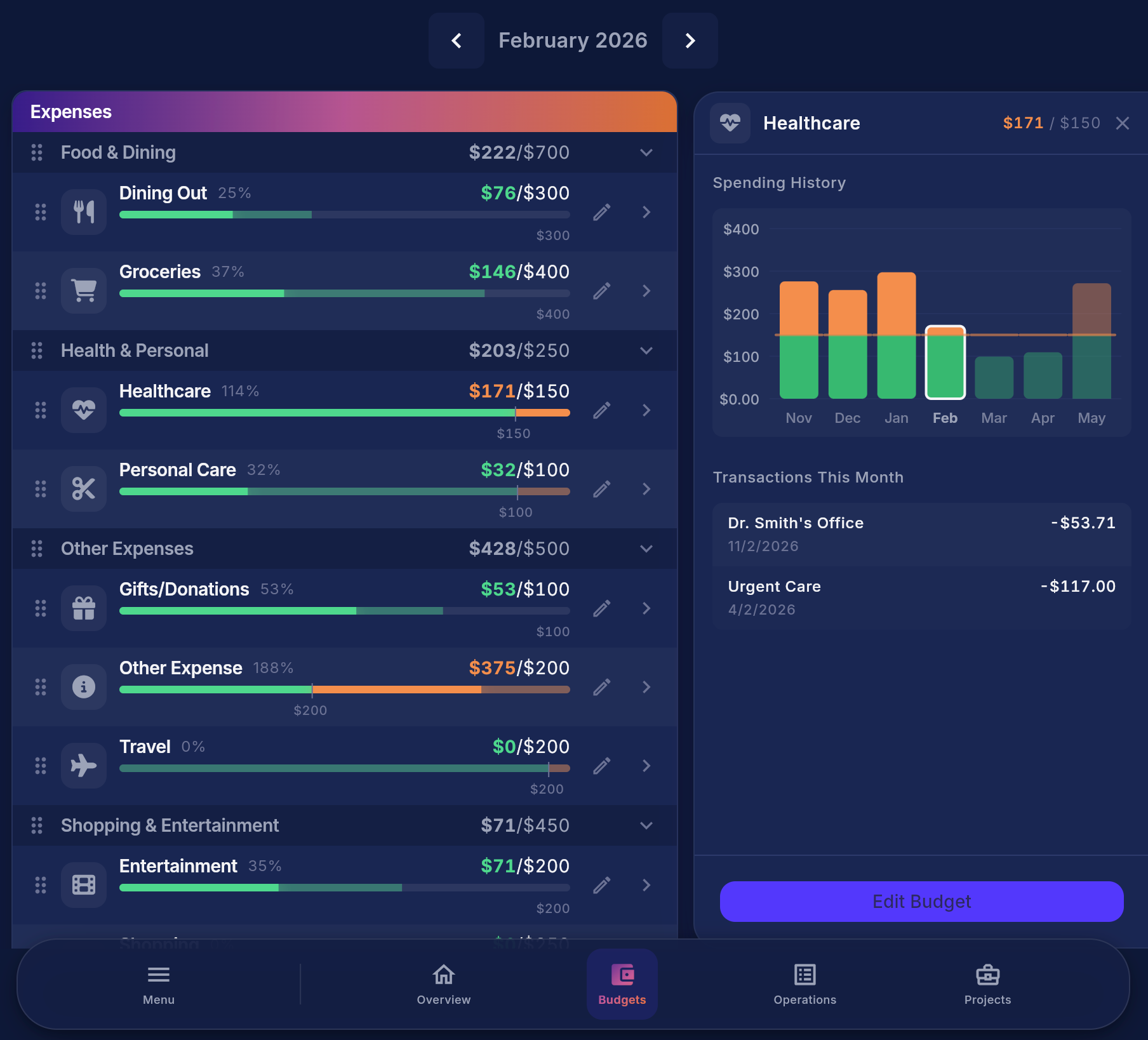
Task: Expand details for Dining Out
Action: 646,212
